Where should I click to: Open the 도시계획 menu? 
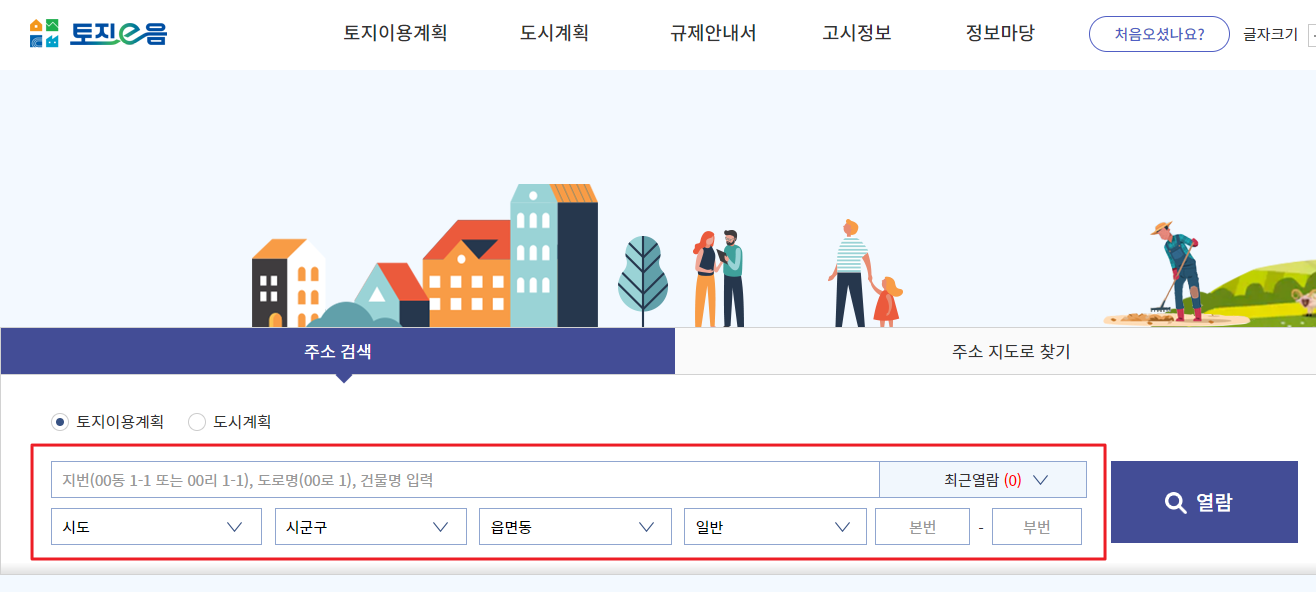coord(553,33)
